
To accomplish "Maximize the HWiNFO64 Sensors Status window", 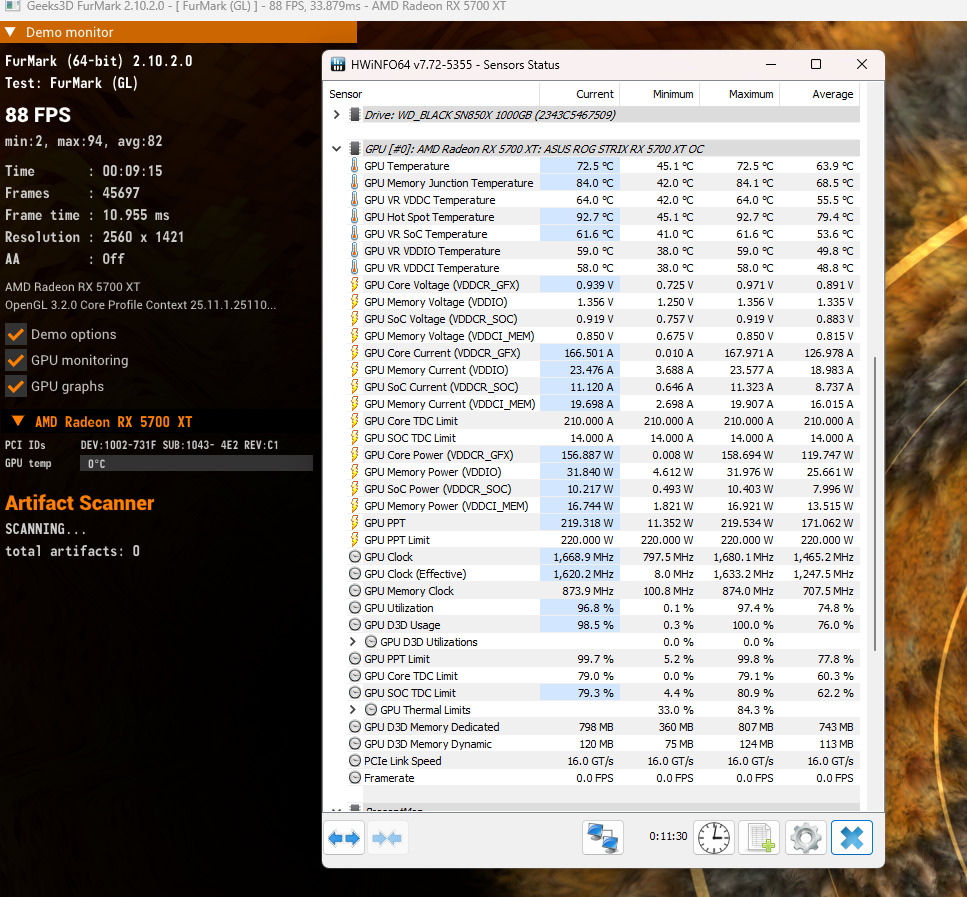I will (815, 64).
